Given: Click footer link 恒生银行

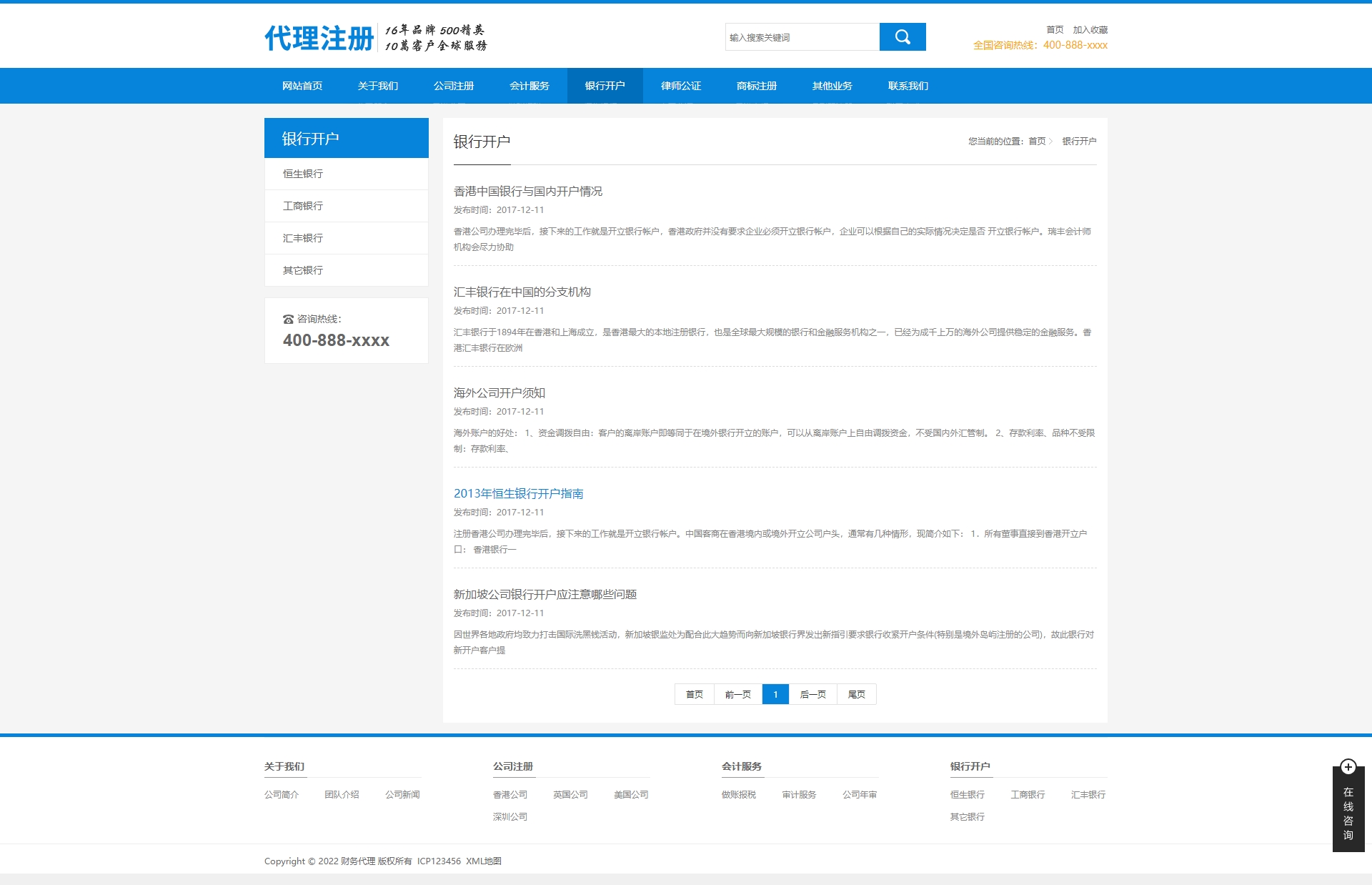Looking at the screenshot, I should 968,795.
